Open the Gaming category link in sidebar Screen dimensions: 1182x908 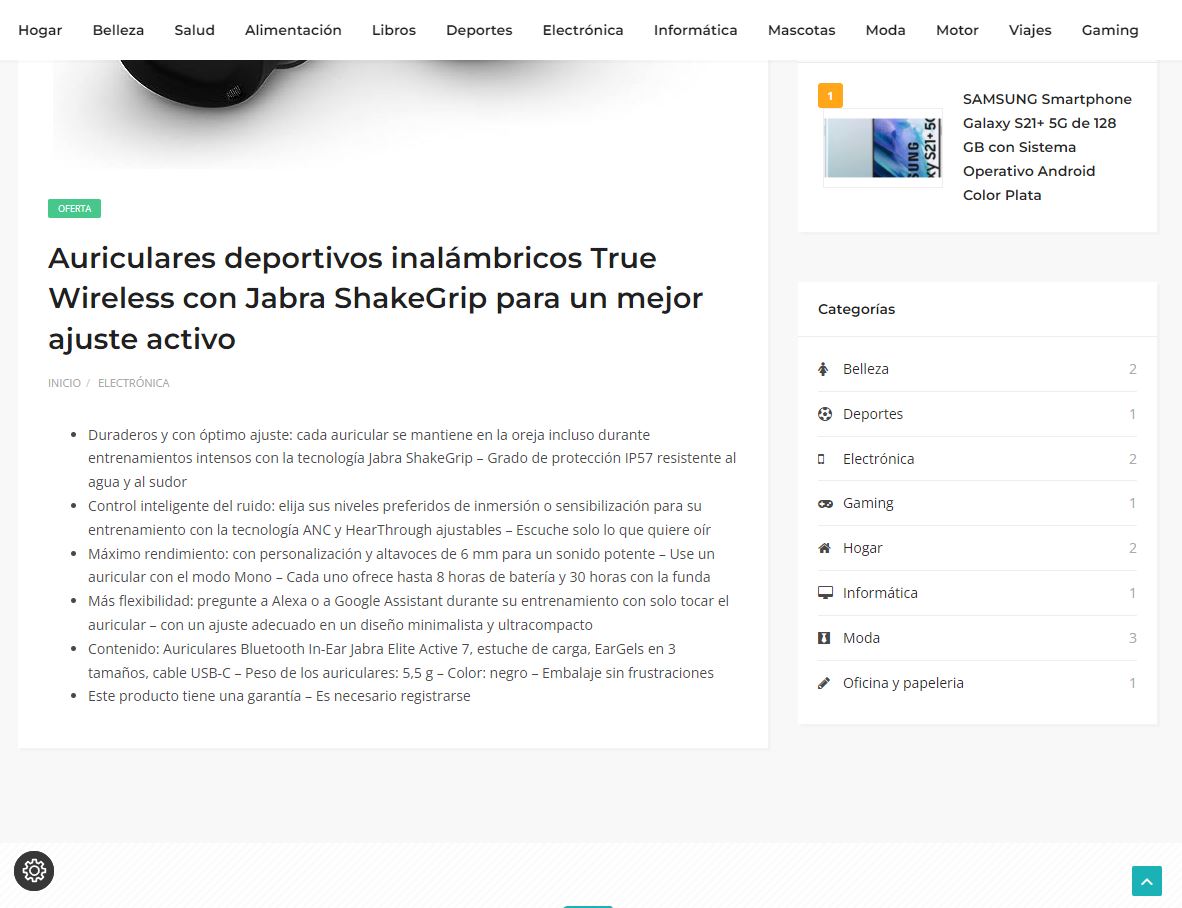click(x=868, y=503)
